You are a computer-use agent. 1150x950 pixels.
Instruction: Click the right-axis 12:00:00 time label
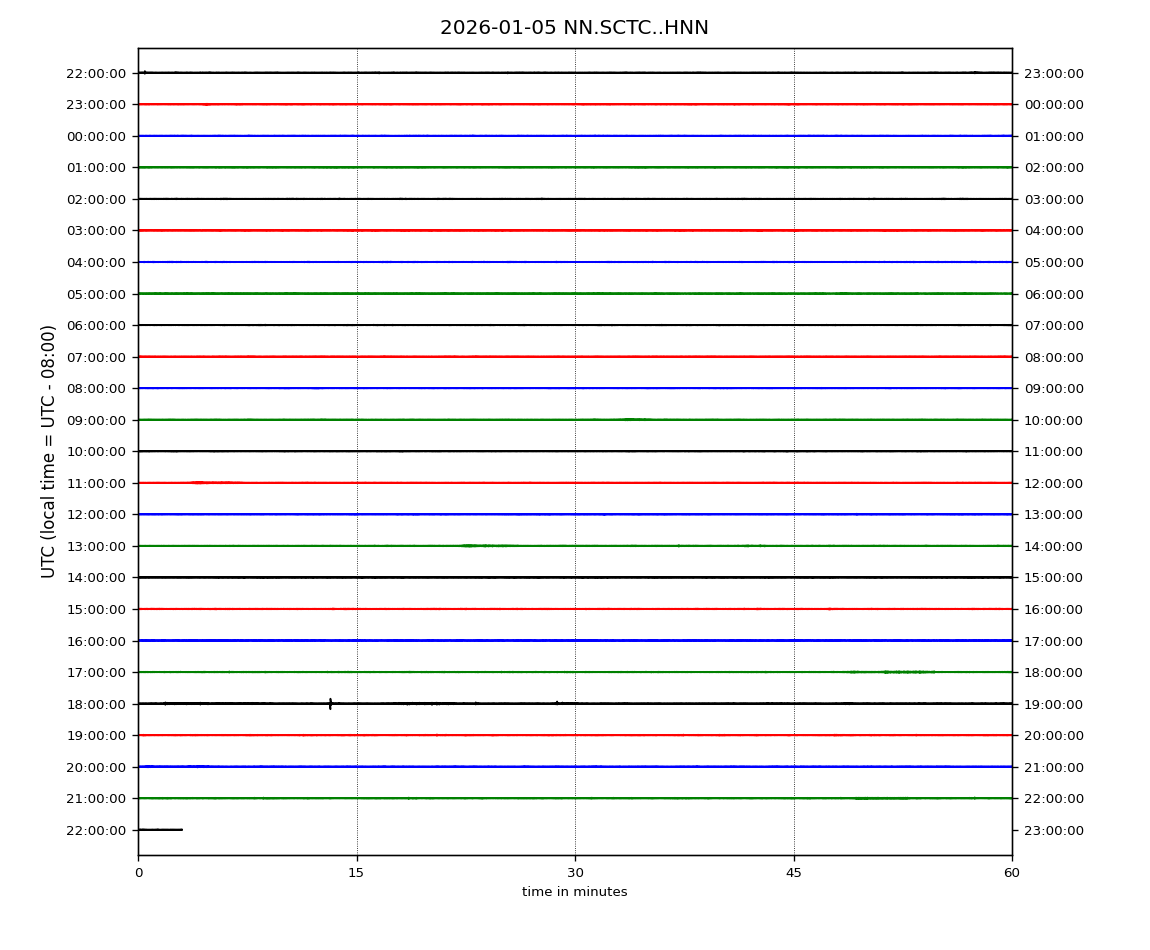pos(1053,483)
